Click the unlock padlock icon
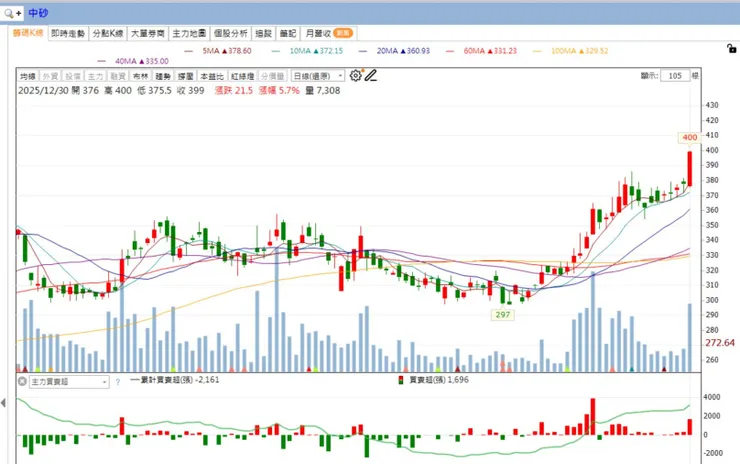Screen dimensions: 740x464 click(731, 48)
